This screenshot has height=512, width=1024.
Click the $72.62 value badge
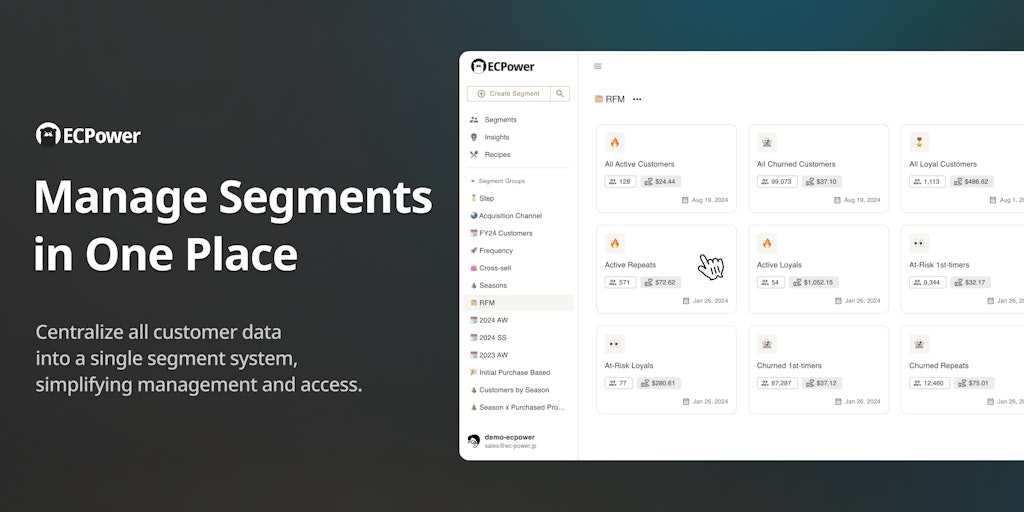(661, 282)
